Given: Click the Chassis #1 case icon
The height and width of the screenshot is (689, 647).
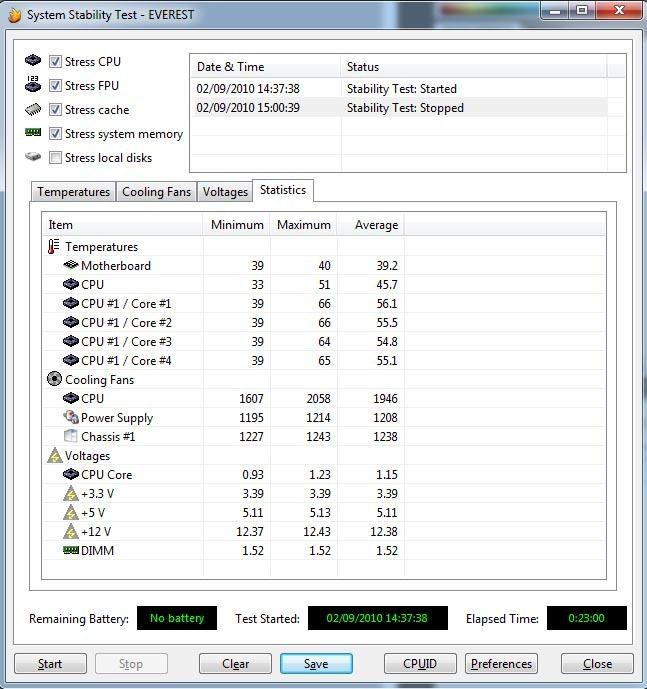Looking at the screenshot, I should click(x=71, y=435).
